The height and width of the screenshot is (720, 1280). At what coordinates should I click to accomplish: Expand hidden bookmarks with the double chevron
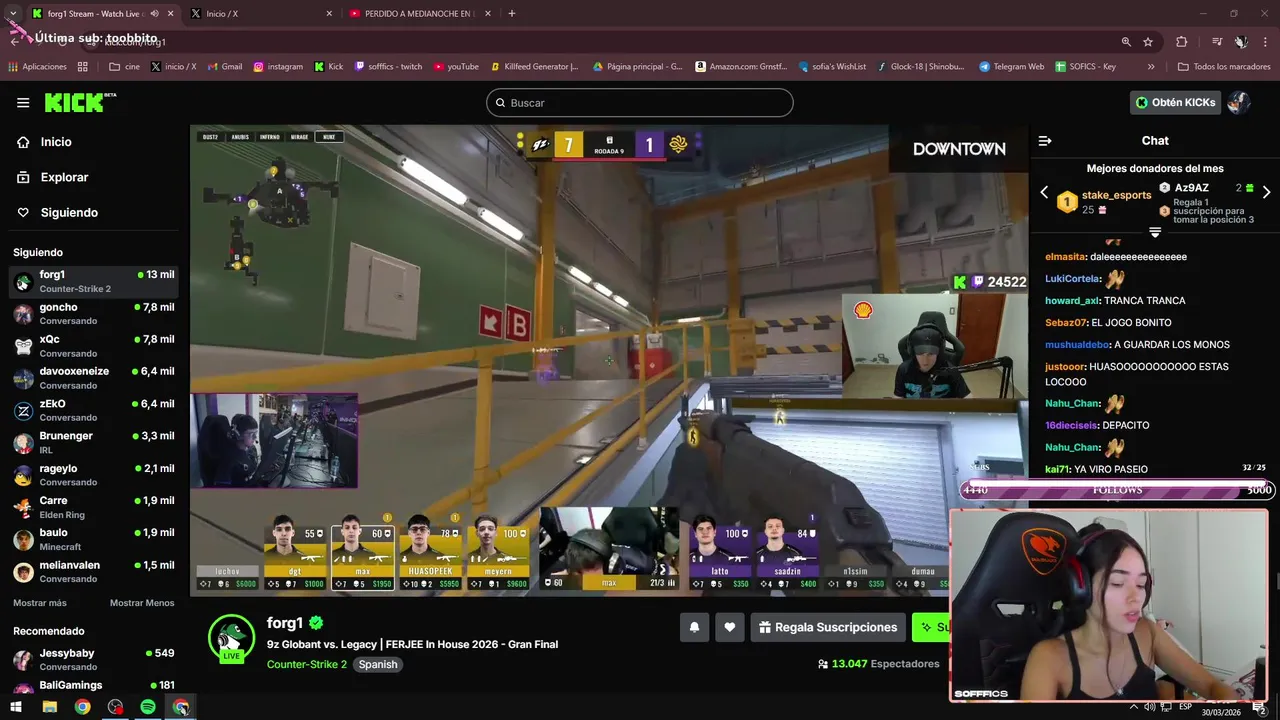pos(1151,67)
